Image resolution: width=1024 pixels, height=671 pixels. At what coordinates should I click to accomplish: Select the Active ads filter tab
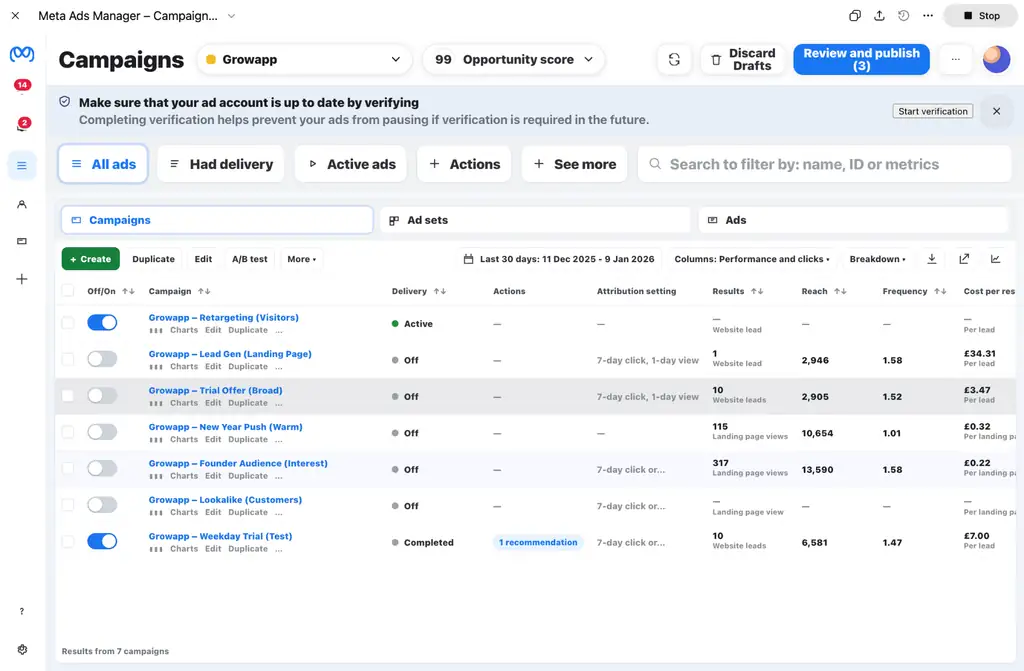coord(351,164)
